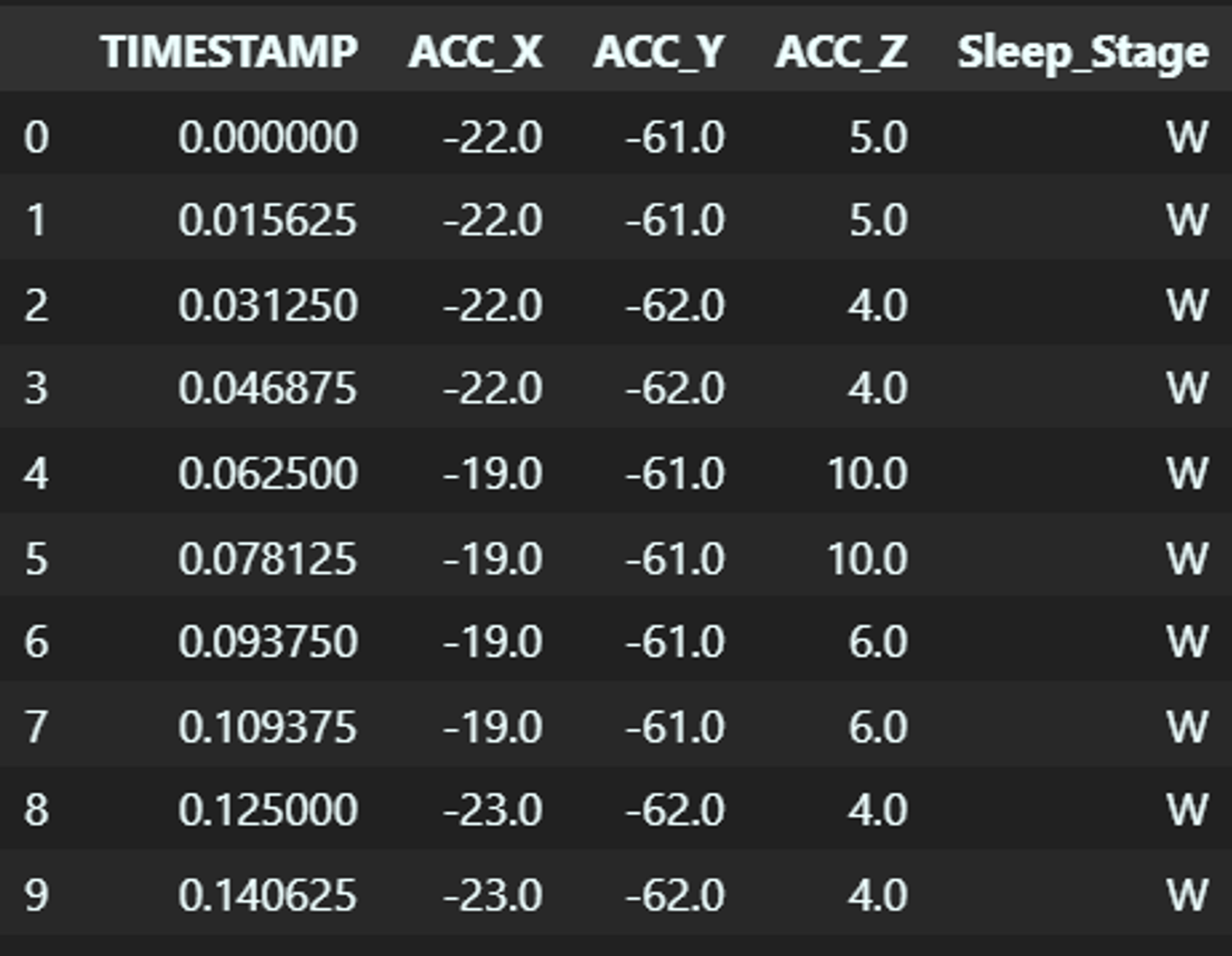Click Sleep_Stage W in row 3

[1187, 389]
